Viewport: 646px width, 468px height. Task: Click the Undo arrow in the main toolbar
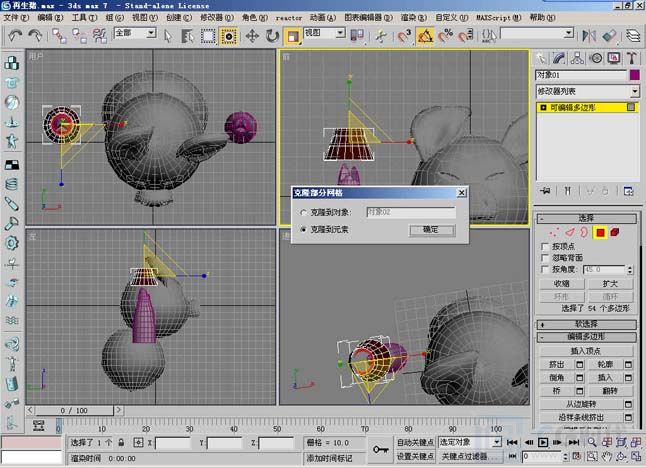pos(15,36)
